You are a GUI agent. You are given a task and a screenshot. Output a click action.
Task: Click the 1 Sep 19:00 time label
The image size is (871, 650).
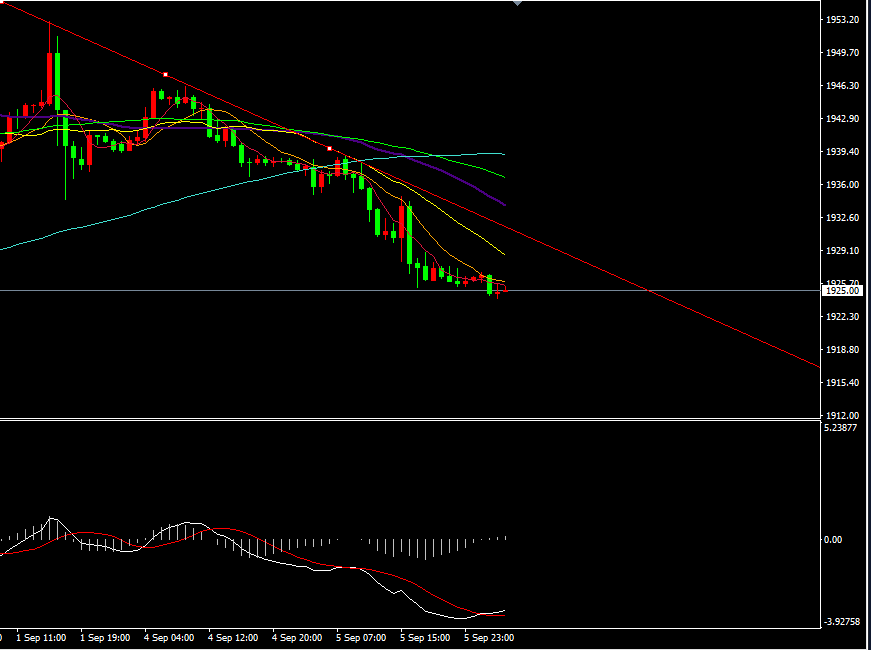105,638
